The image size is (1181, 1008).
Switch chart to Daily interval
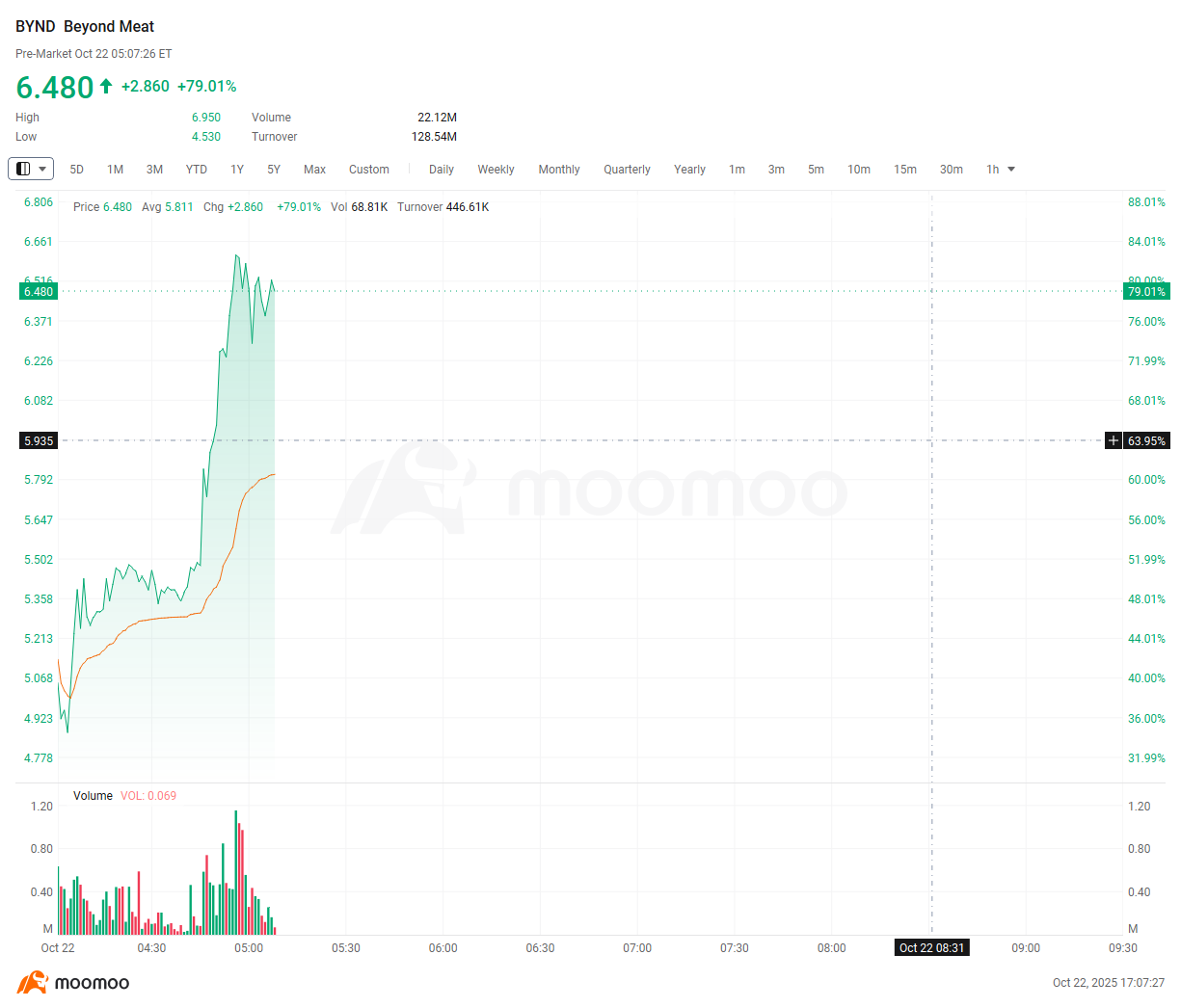click(x=442, y=170)
